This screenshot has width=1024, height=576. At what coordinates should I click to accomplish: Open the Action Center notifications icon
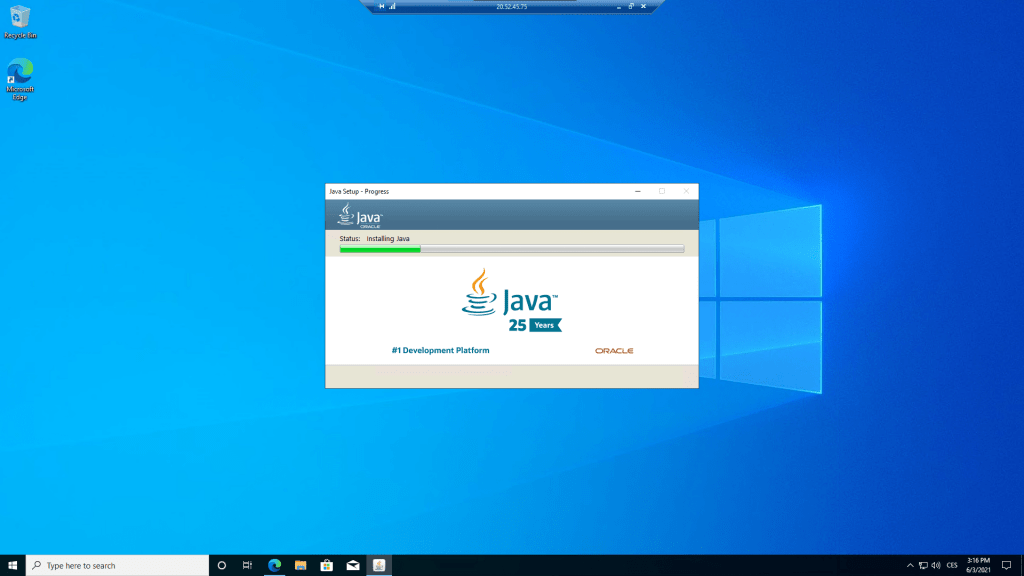point(1006,565)
